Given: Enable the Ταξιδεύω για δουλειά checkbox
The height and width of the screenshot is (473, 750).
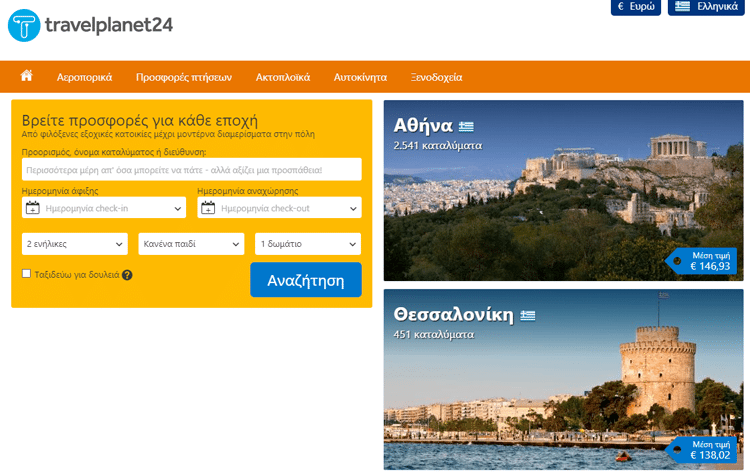Looking at the screenshot, I should click(26, 274).
